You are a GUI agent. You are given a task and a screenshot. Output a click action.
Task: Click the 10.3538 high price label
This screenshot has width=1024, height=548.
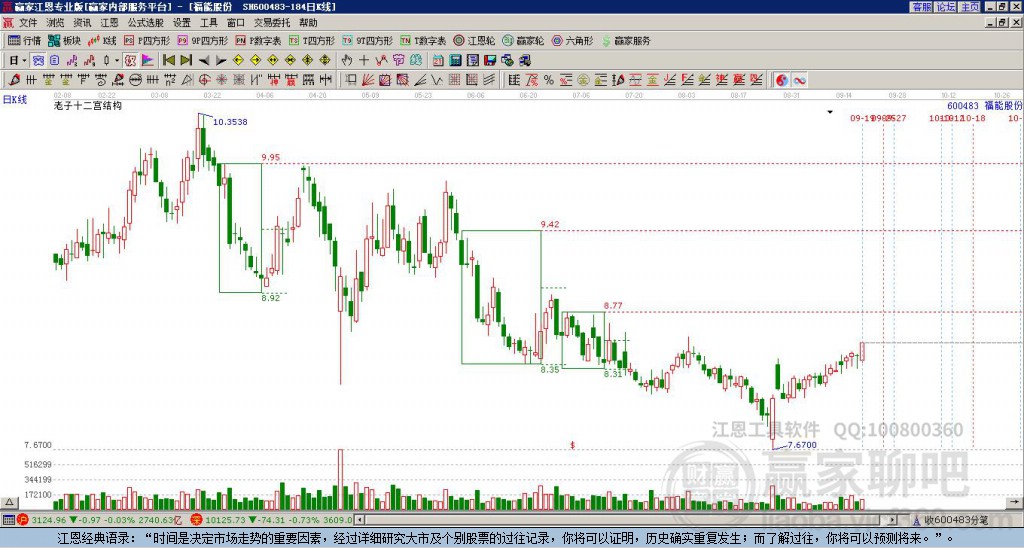[x=230, y=121]
